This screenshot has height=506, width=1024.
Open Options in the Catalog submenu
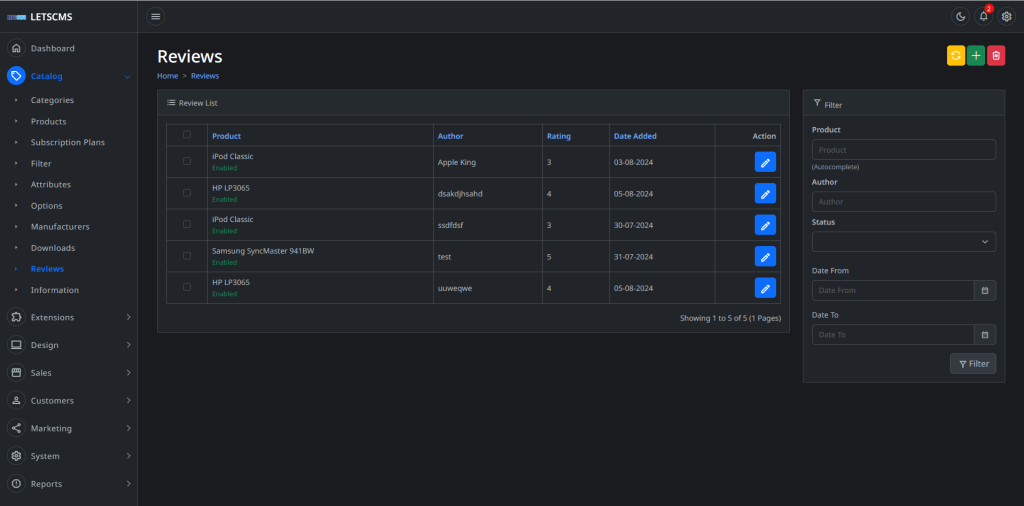pyautogui.click(x=46, y=206)
